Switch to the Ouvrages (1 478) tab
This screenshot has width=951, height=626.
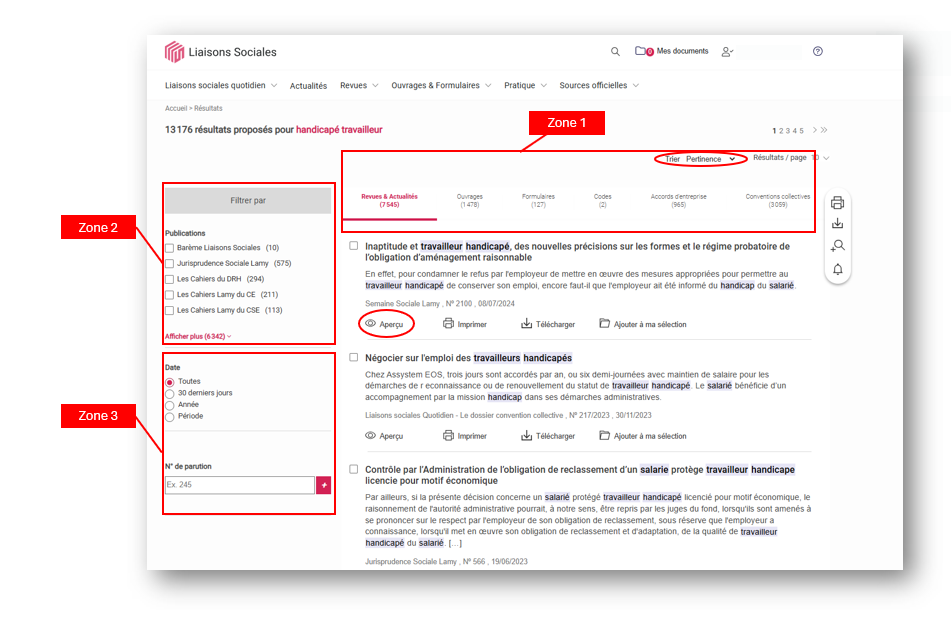coord(469,201)
